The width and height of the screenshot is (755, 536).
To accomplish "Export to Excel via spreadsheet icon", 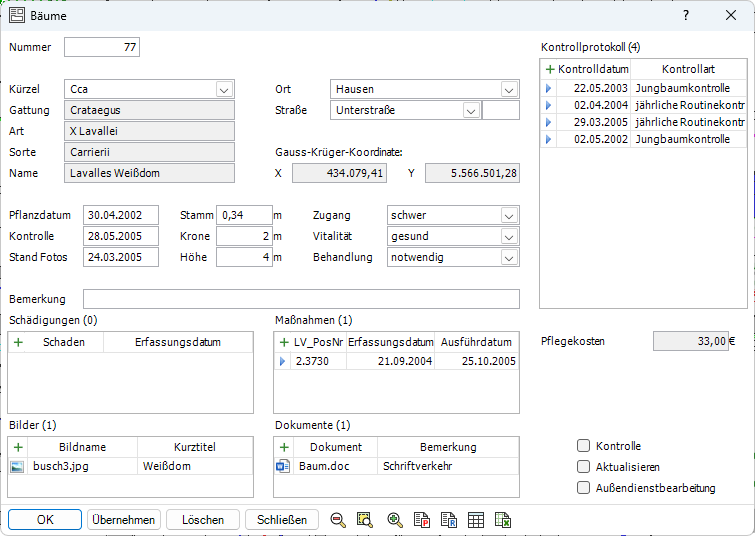I will (x=503, y=520).
